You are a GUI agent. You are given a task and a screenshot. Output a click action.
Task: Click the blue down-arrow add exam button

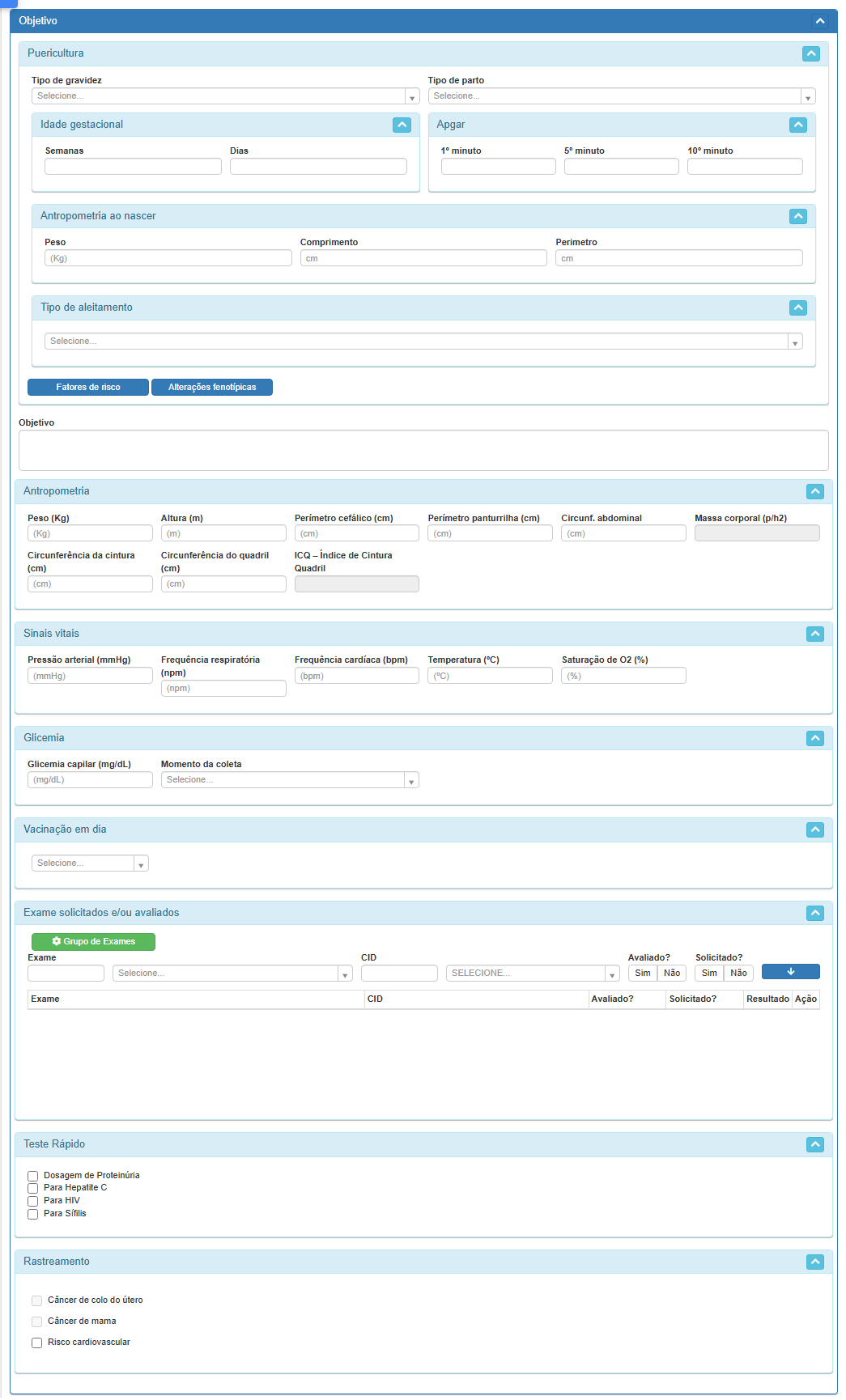790,972
